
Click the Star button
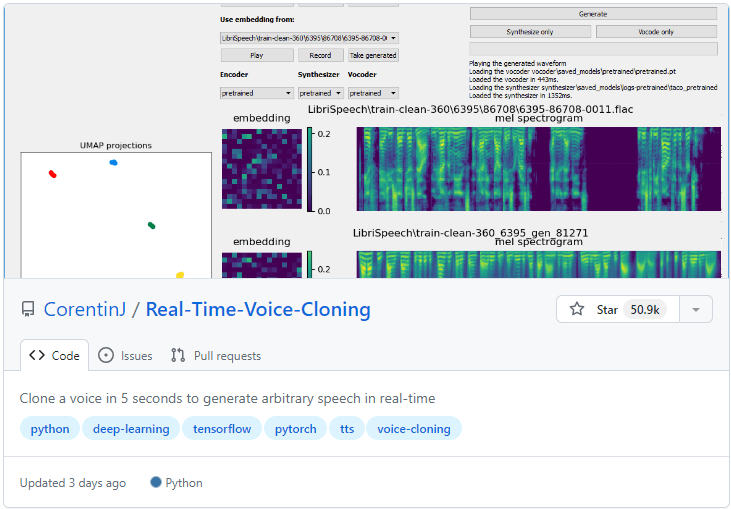pyautogui.click(x=618, y=309)
